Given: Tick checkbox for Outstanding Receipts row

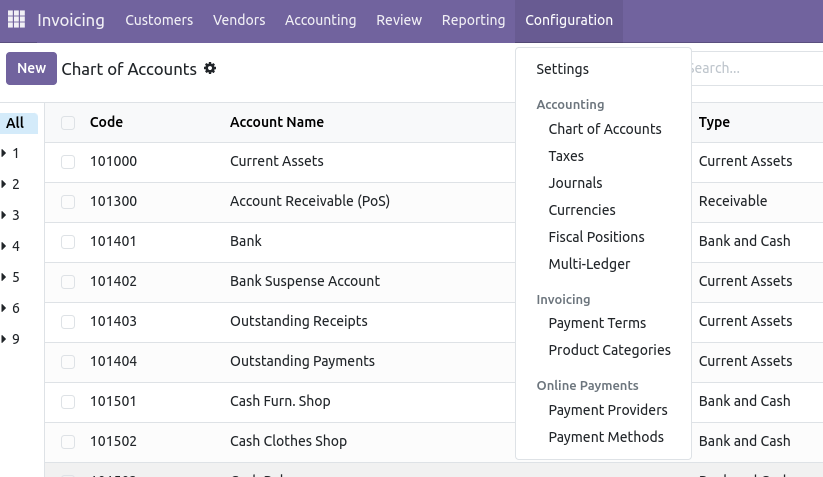Looking at the screenshot, I should coord(68,321).
